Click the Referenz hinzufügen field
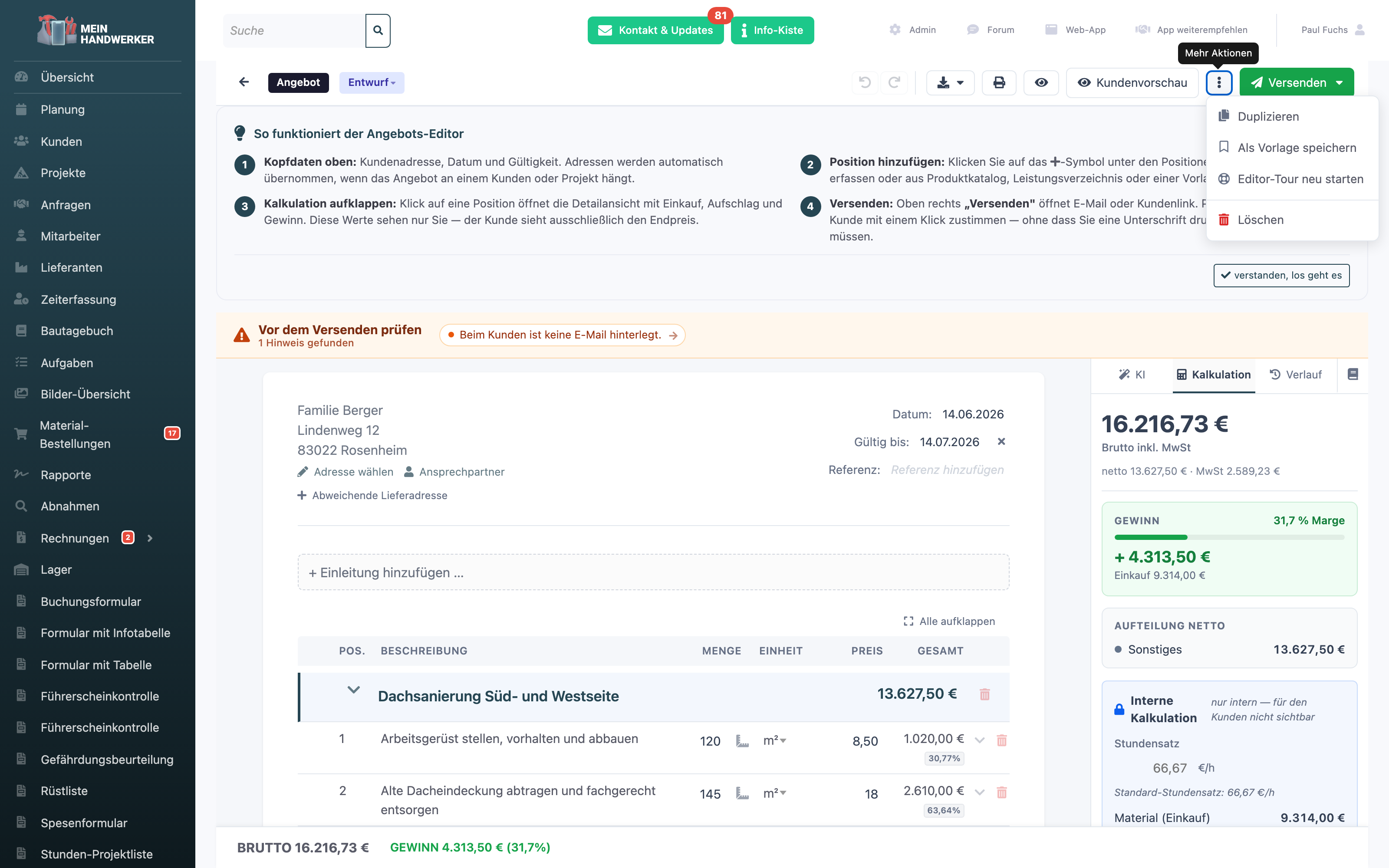The height and width of the screenshot is (868, 1389). coord(947,470)
